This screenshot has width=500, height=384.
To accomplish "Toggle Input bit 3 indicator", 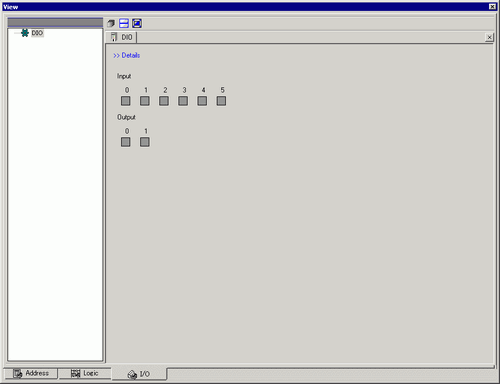I will pyautogui.click(x=183, y=101).
